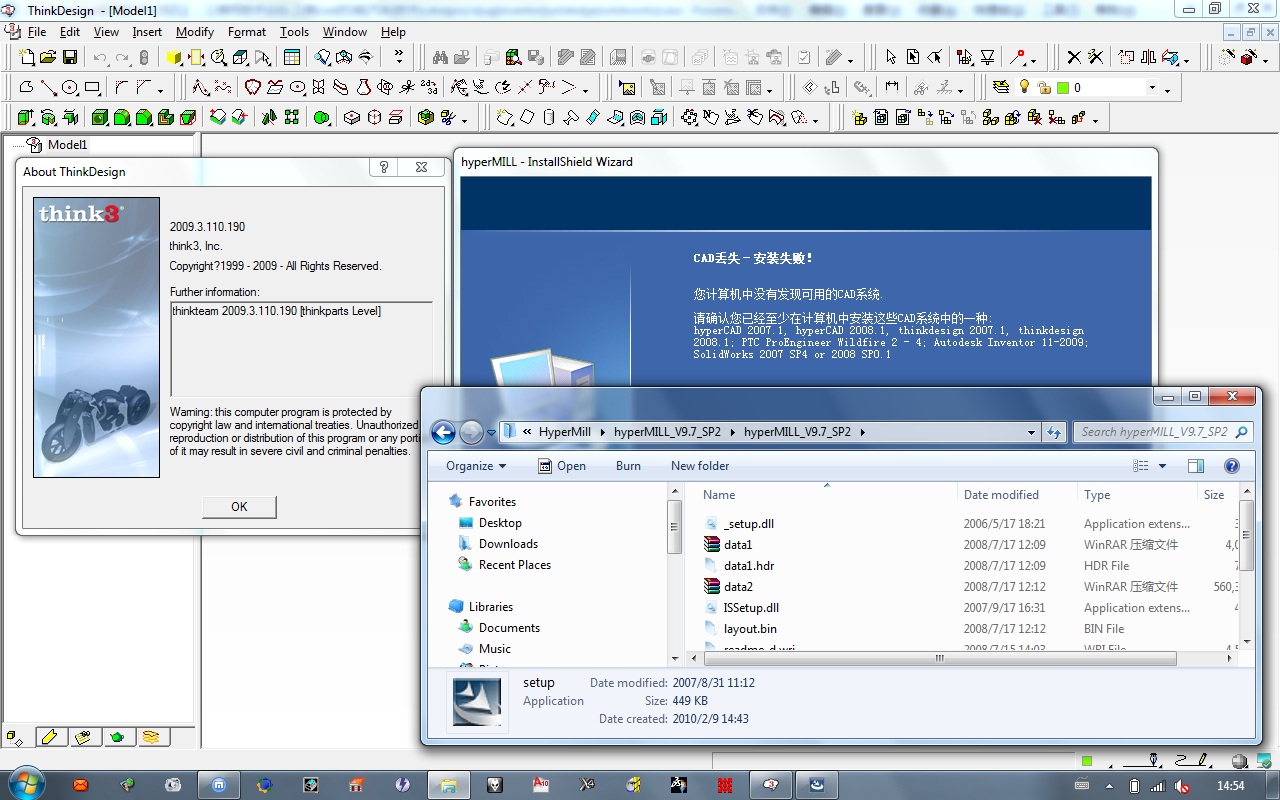The width and height of the screenshot is (1280, 800).
Task: Expand the Organize menu in Explorer
Action: (x=476, y=466)
